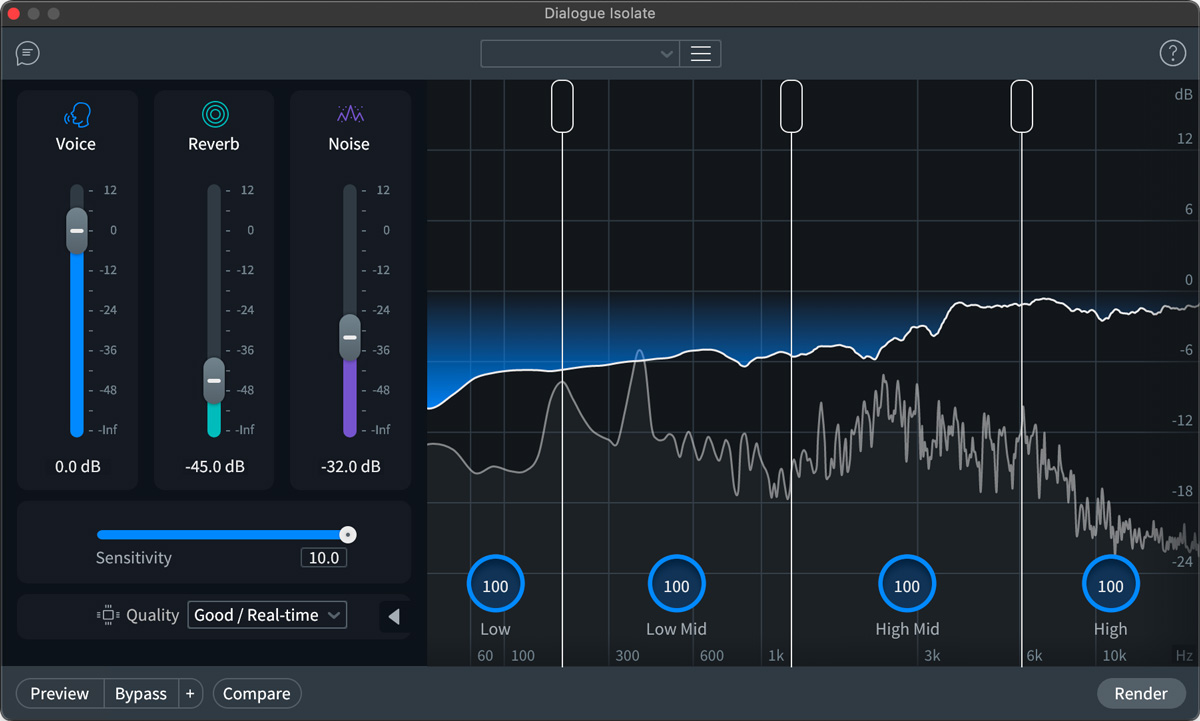The width and height of the screenshot is (1200, 721).
Task: Collapse the spectrum panel with the arrow
Action: pyautogui.click(x=394, y=617)
